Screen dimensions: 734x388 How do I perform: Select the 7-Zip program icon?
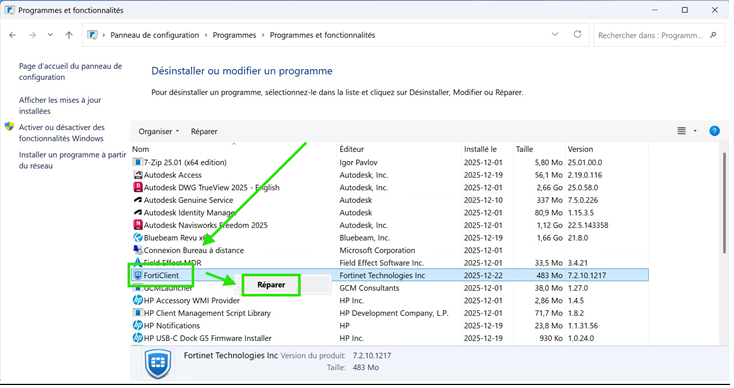tap(138, 162)
